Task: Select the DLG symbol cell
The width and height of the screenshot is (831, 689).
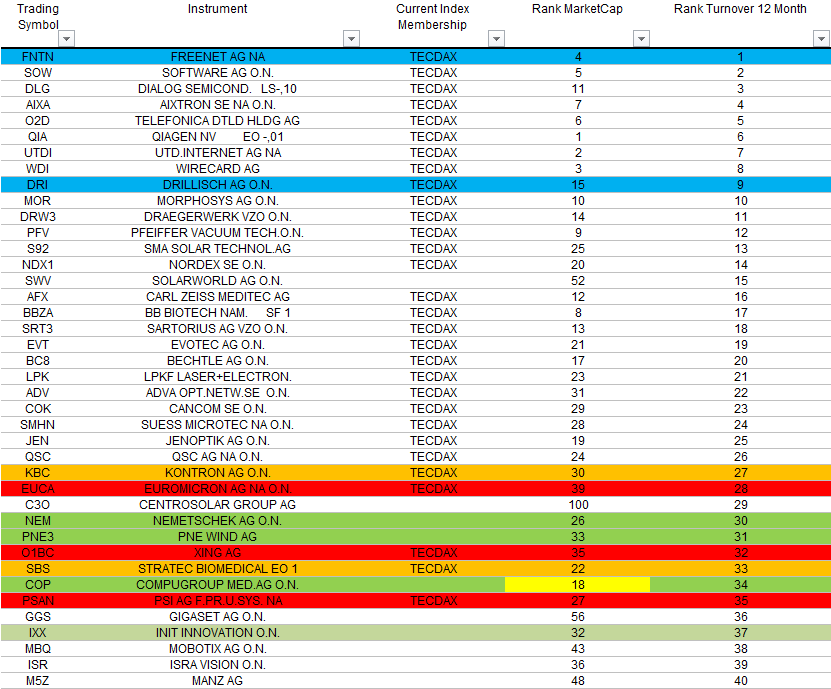Action: pos(38,89)
